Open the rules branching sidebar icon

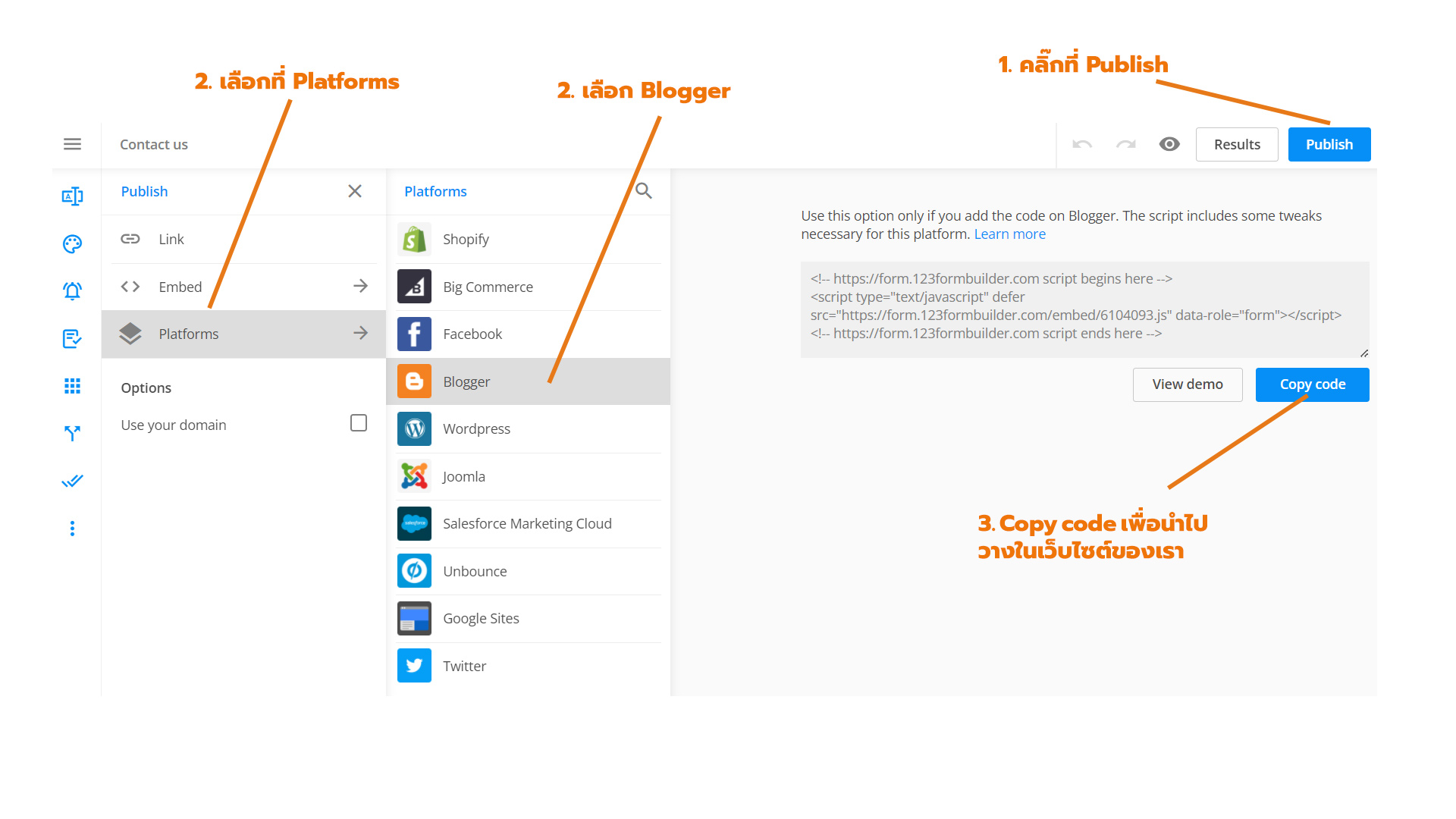point(72,433)
